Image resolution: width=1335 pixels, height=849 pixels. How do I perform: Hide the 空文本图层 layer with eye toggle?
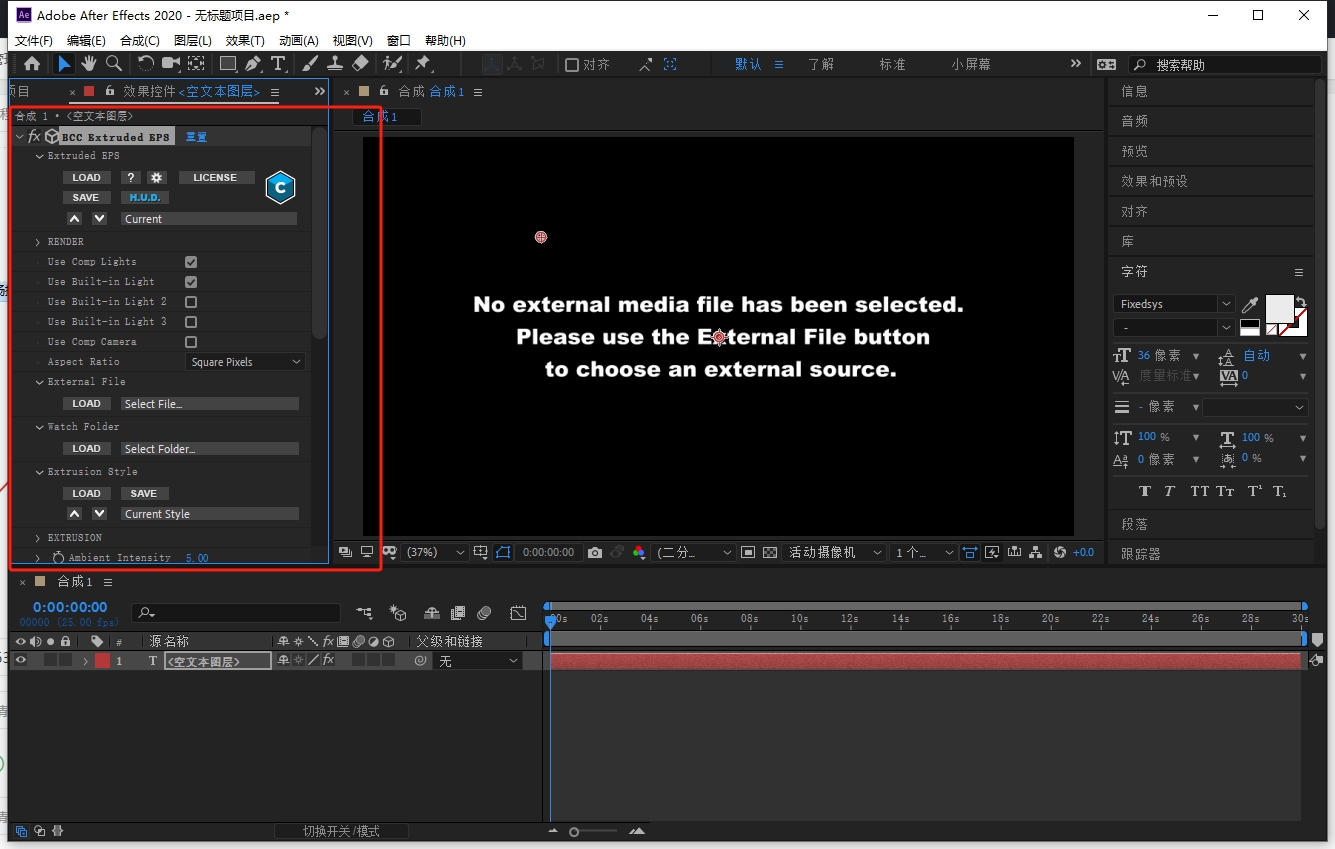[x=20, y=660]
